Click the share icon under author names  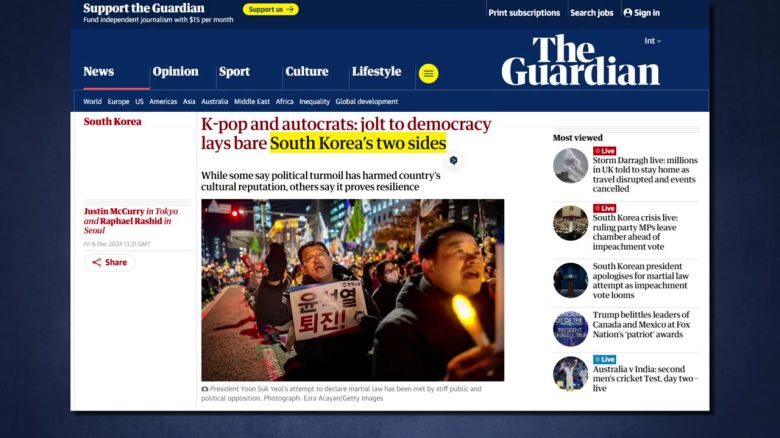97,262
